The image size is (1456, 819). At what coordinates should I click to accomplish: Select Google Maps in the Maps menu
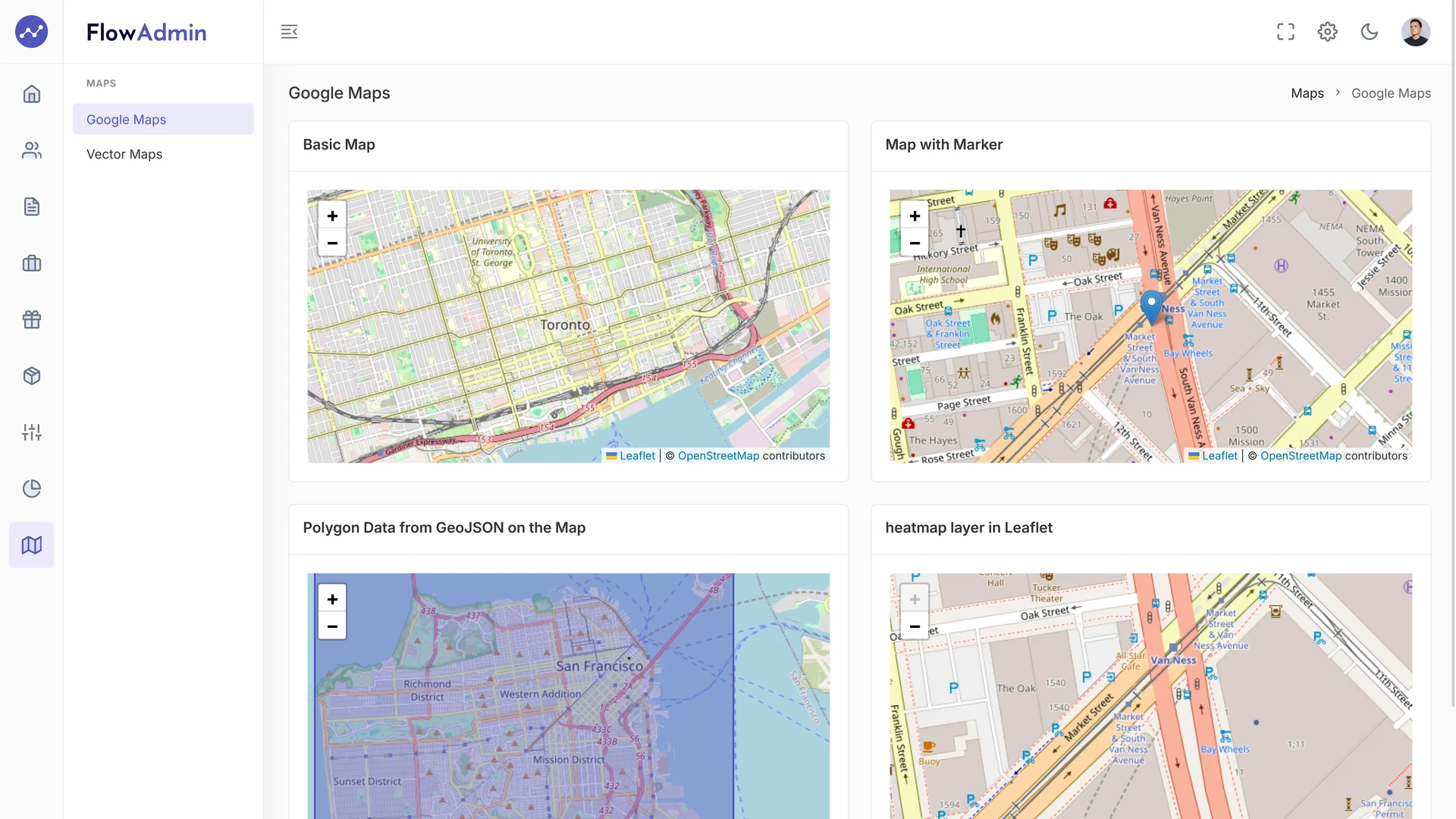[x=163, y=119]
